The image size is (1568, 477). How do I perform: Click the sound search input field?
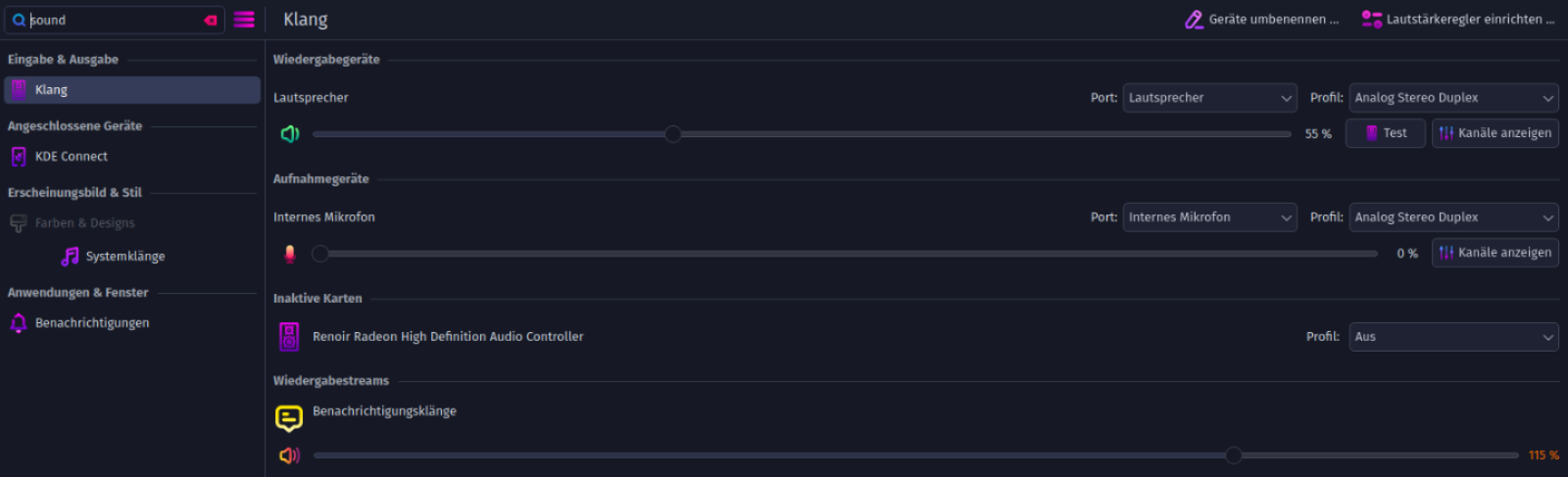point(115,20)
